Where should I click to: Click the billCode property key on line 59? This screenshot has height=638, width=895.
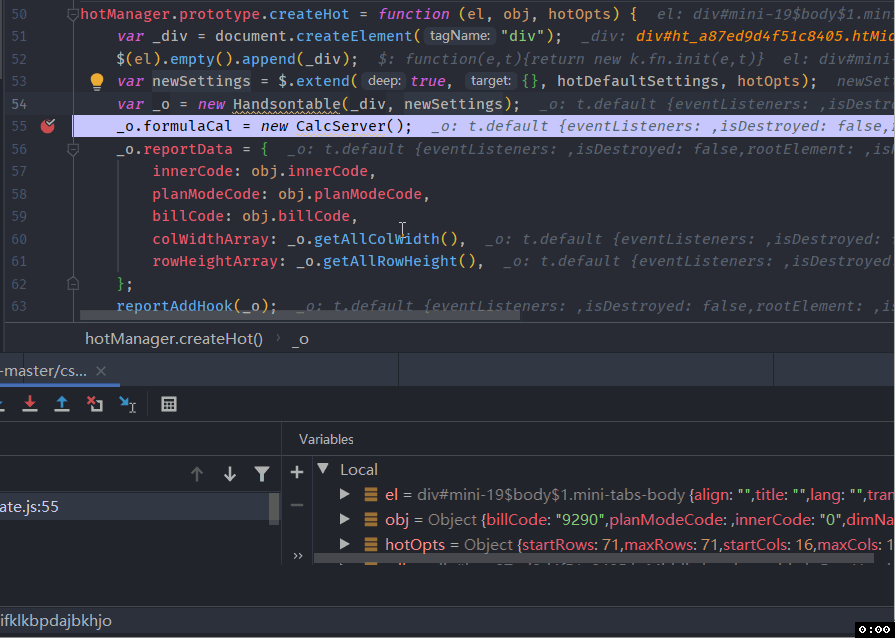188,216
